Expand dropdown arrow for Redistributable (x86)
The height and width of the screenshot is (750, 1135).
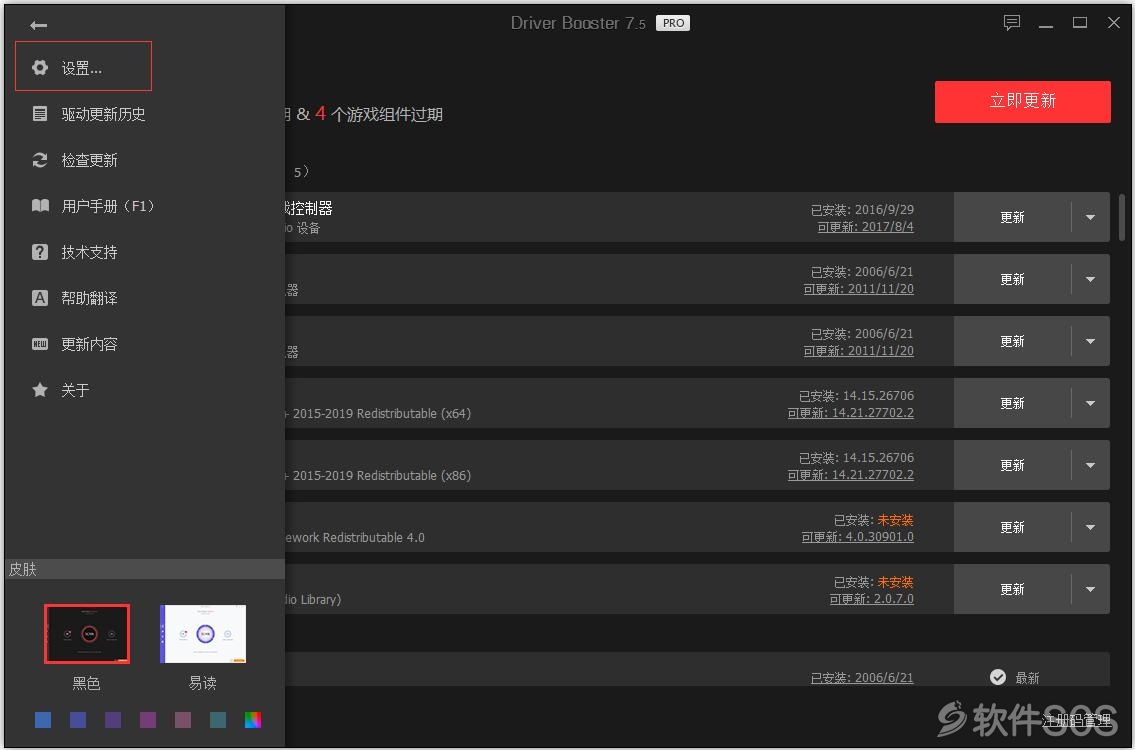coord(1090,465)
